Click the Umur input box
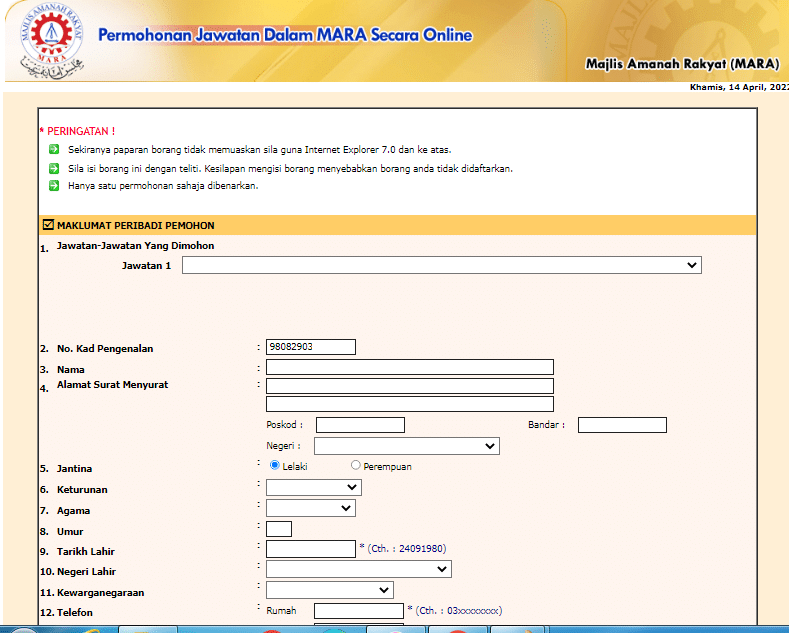 [279, 529]
